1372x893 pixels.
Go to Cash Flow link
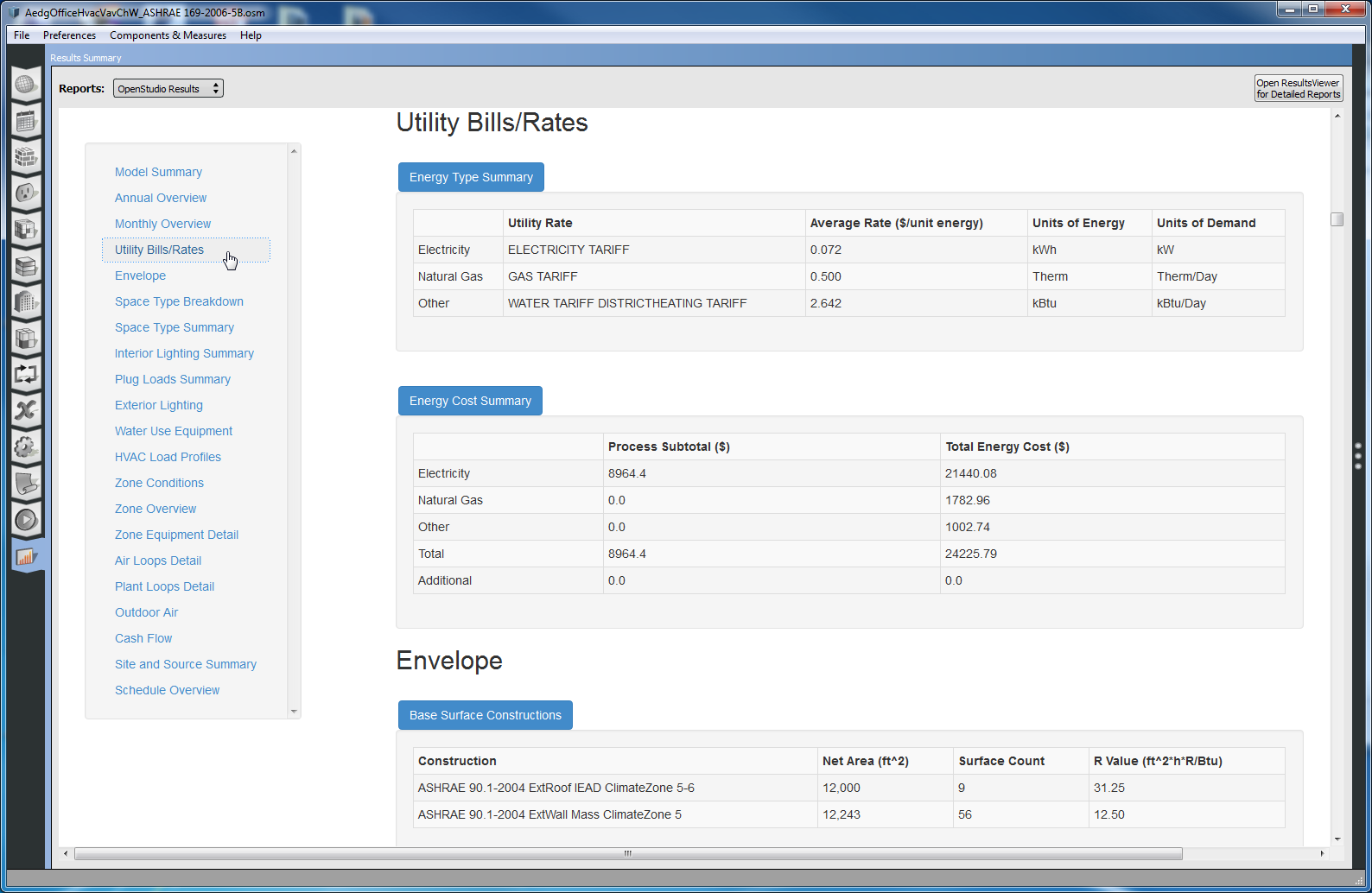click(143, 638)
